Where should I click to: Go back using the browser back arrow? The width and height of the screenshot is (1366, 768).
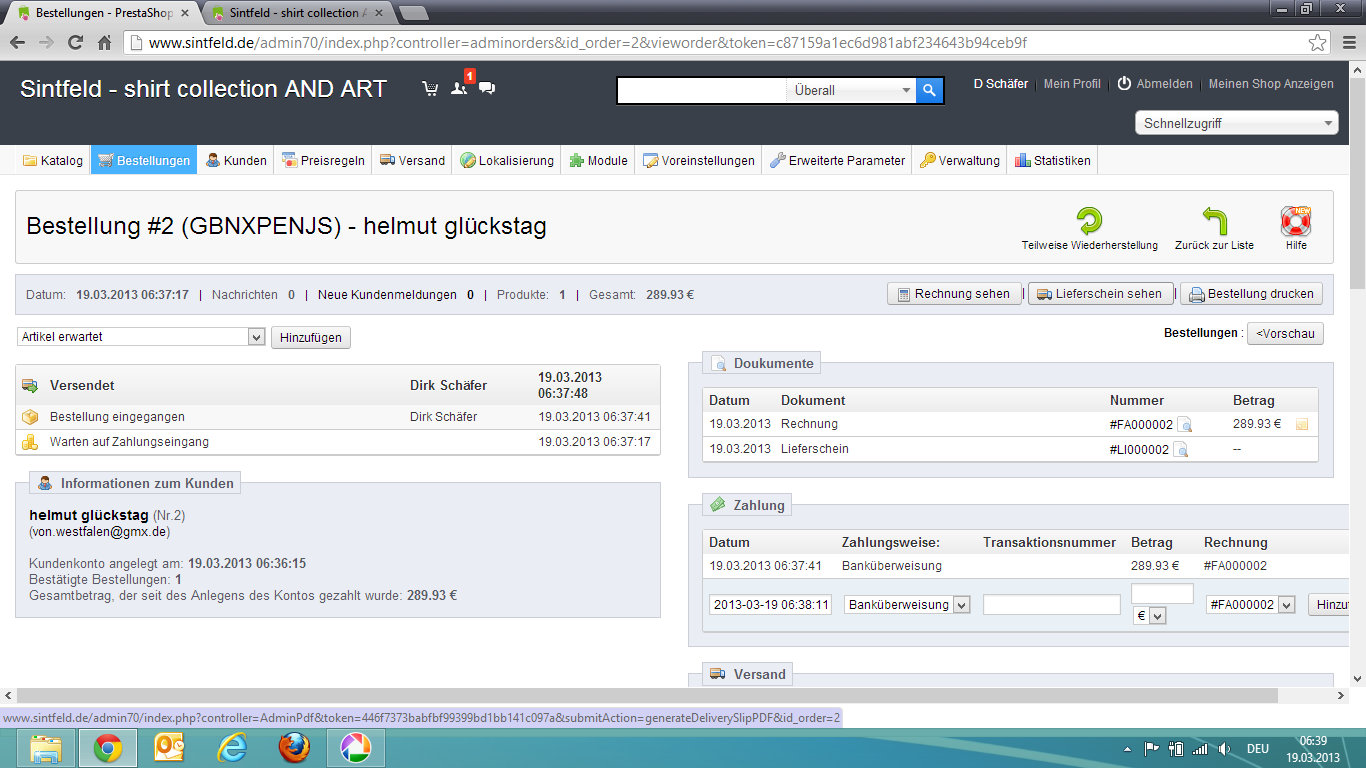(x=18, y=43)
